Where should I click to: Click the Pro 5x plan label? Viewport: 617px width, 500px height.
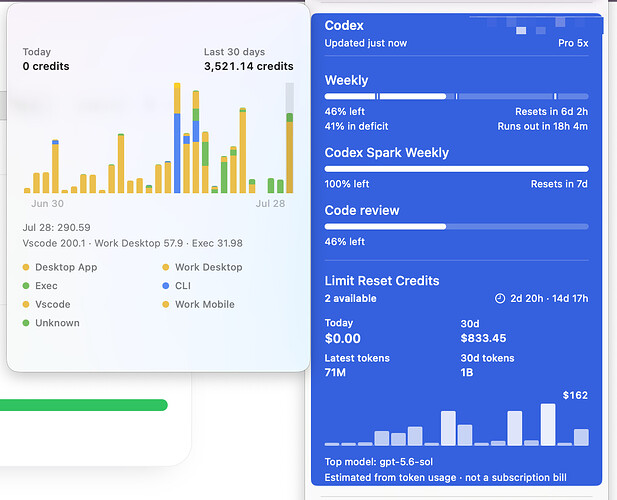click(x=573, y=43)
